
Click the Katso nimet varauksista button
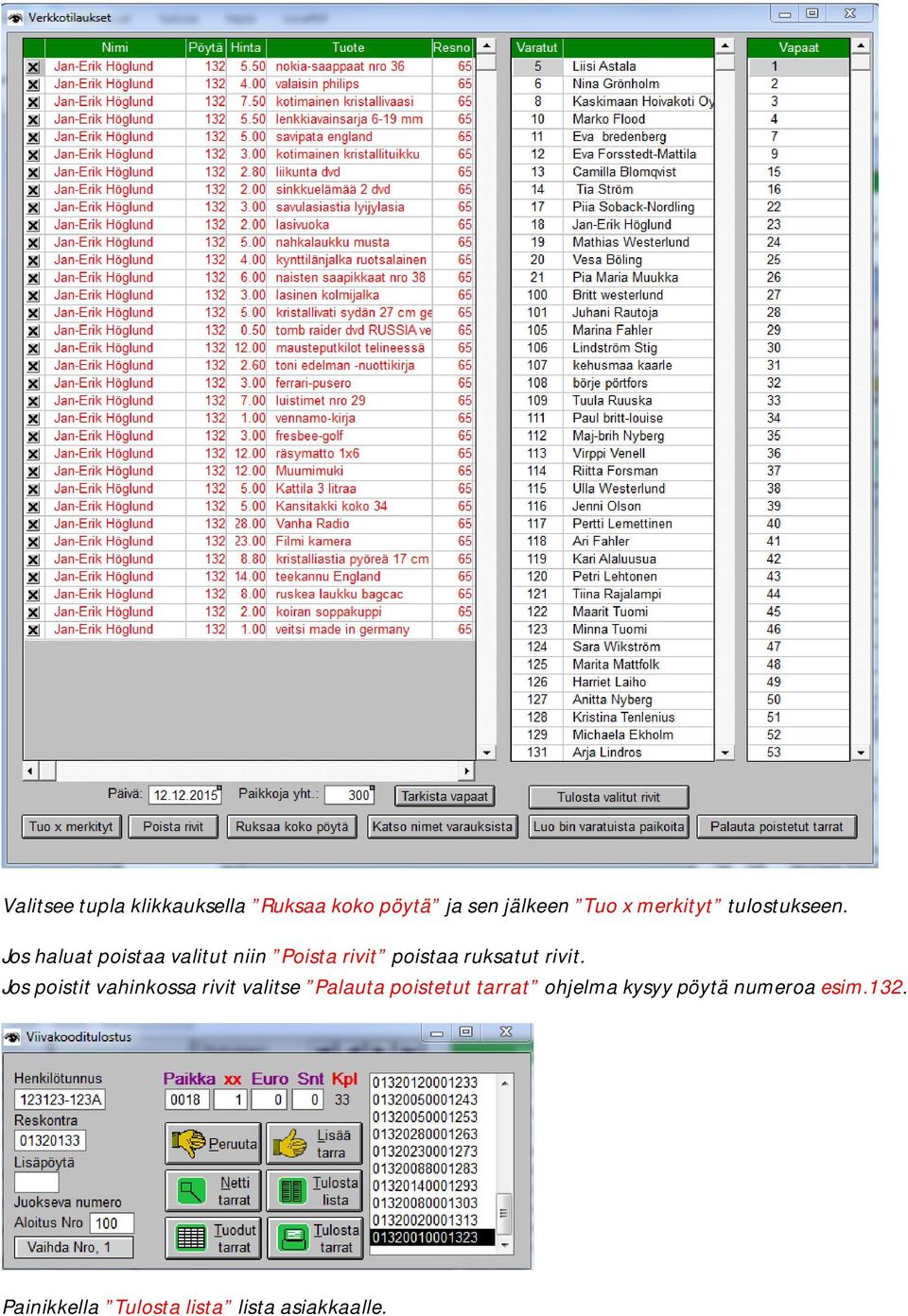coord(443,826)
